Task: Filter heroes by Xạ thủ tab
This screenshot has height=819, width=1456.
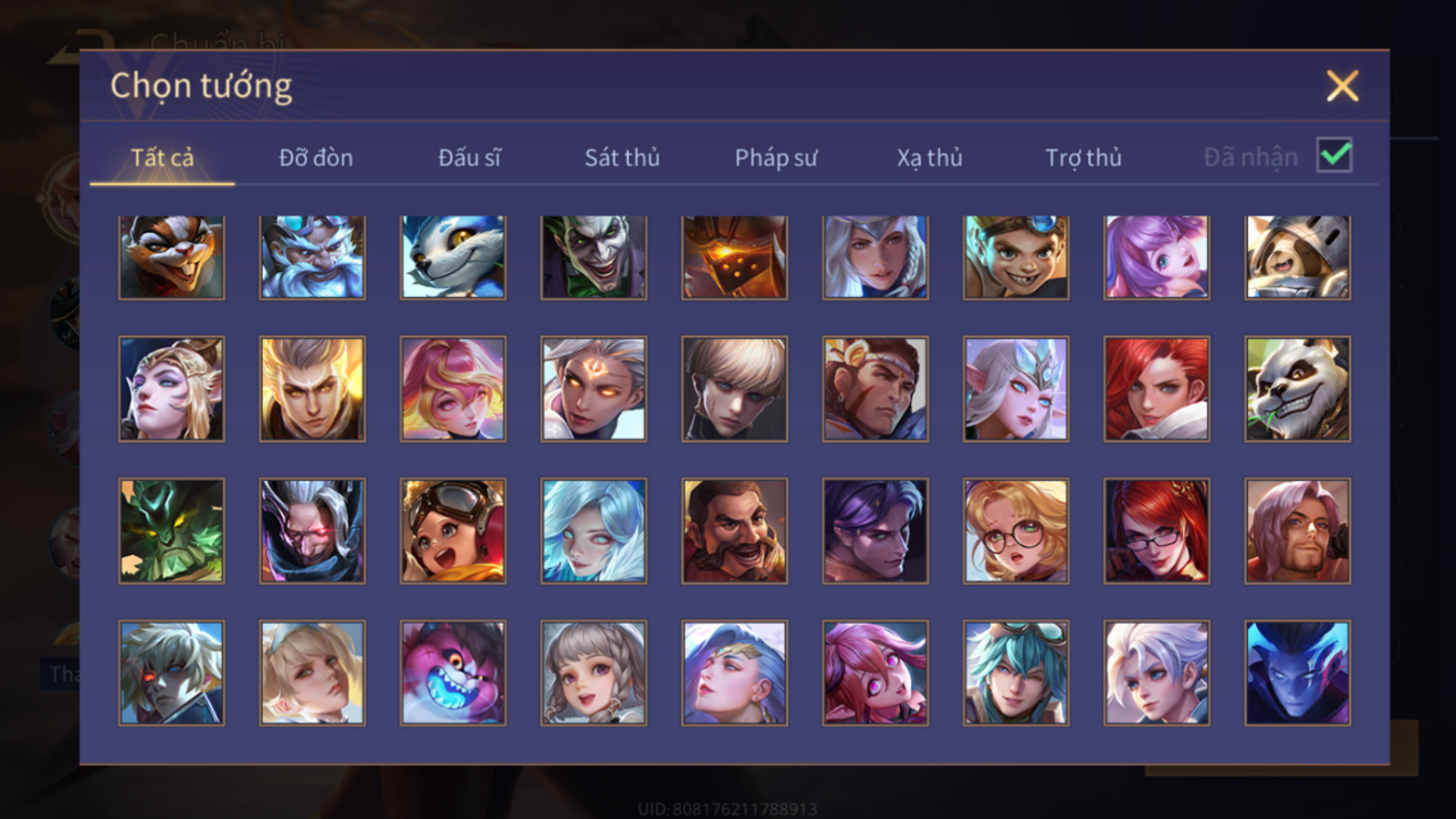Action: coord(929,157)
